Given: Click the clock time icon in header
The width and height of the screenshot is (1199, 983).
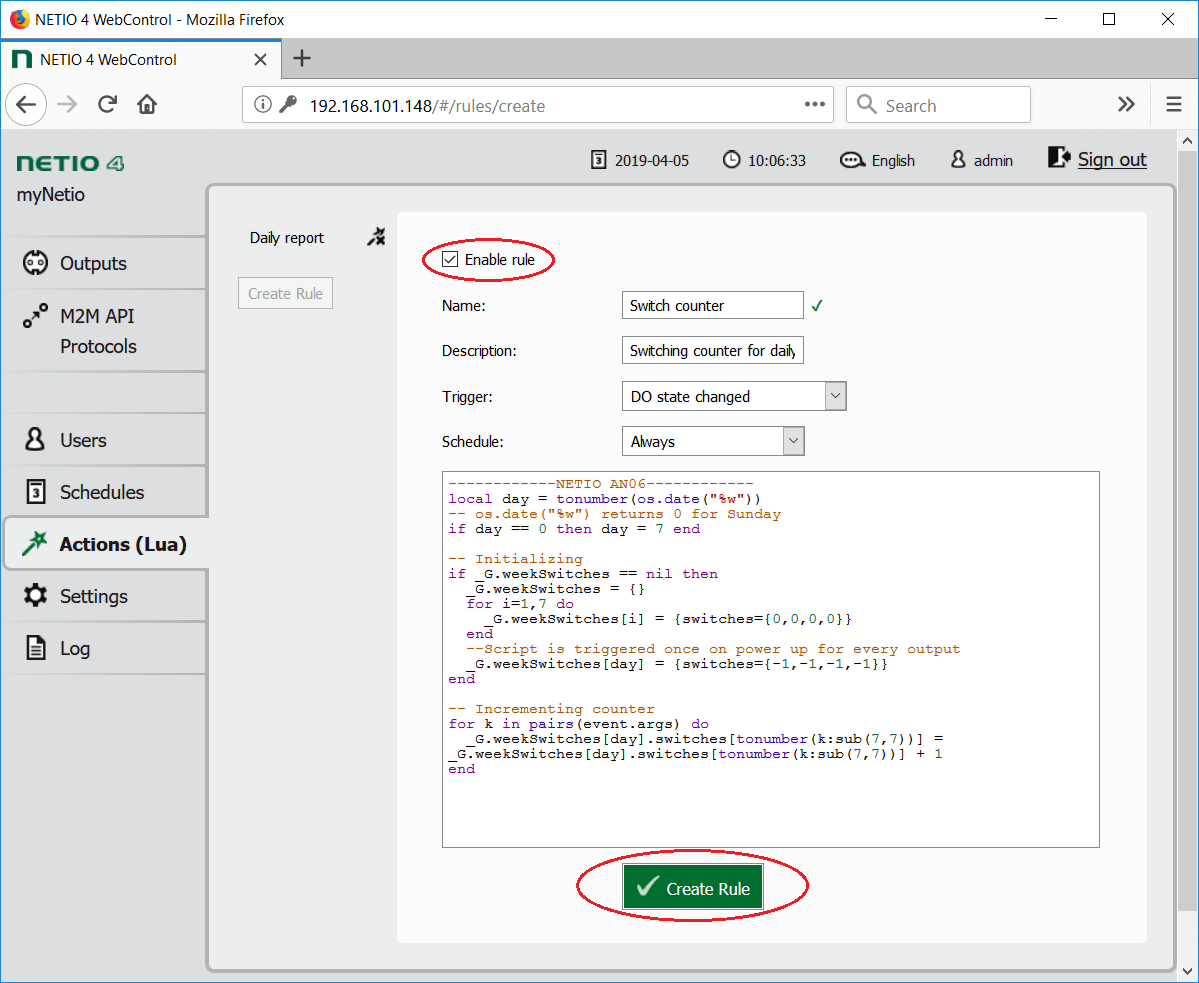Looking at the screenshot, I should pyautogui.click(x=732, y=160).
